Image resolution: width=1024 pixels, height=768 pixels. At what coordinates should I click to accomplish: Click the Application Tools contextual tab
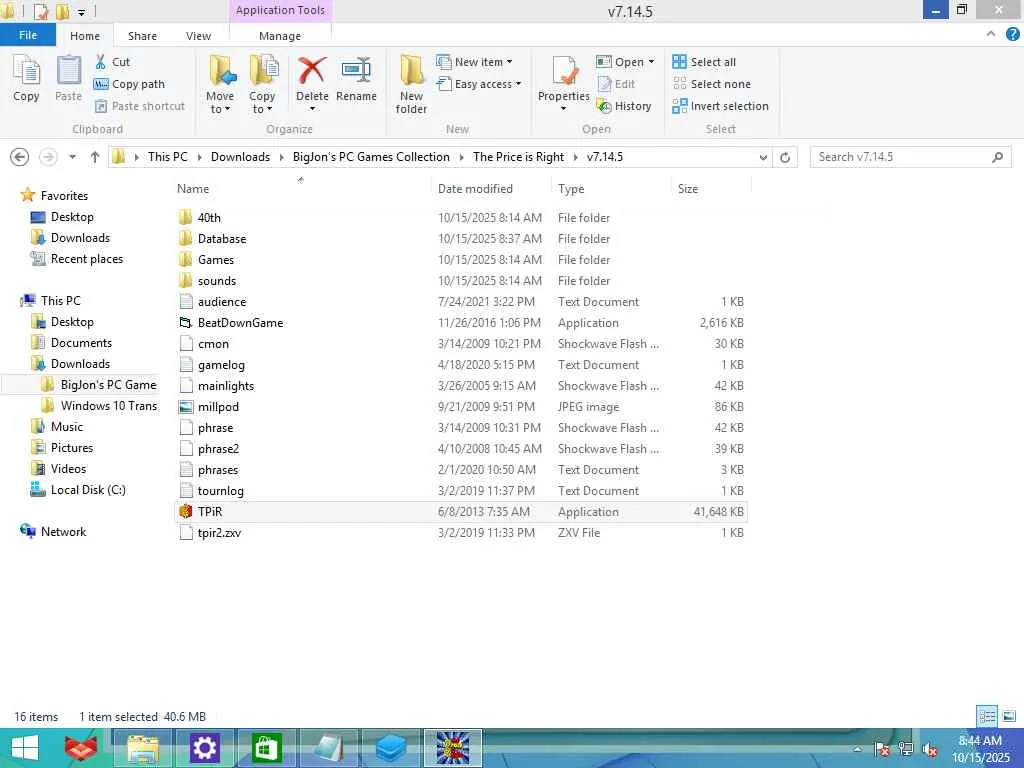coord(280,10)
